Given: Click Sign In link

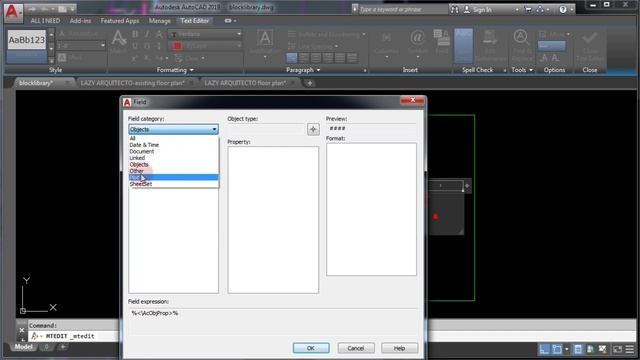Looking at the screenshot, I should [x=482, y=9].
